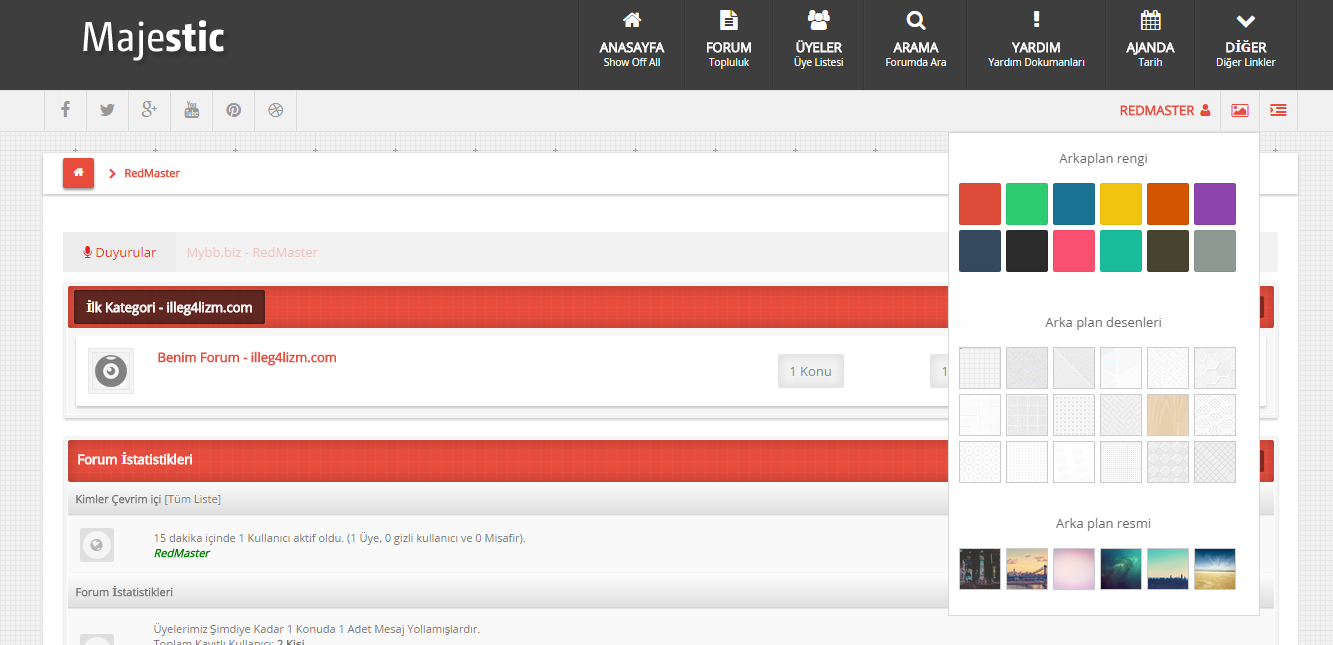Click the red home breadcrumb icon
1333x645 pixels.
pos(78,173)
